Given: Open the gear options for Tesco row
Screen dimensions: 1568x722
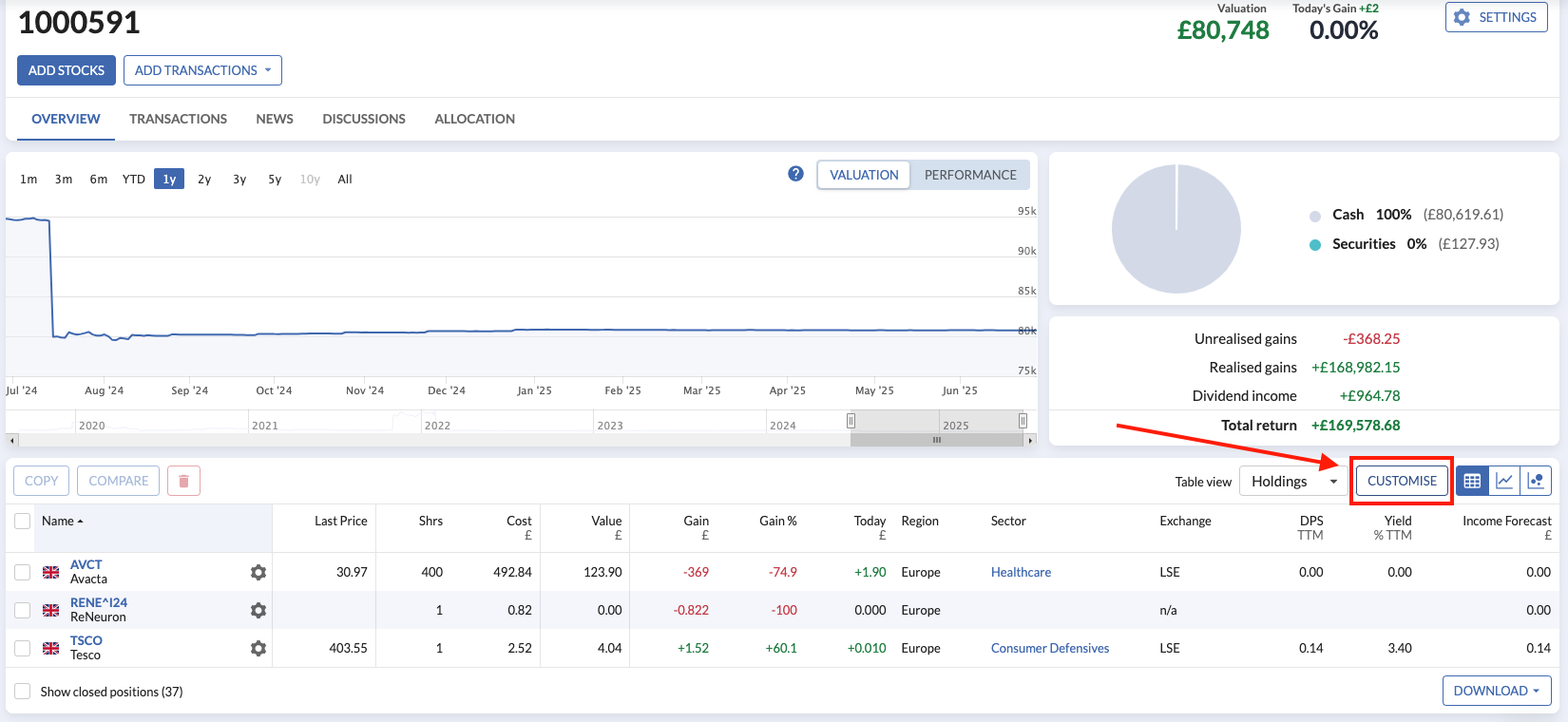Looking at the screenshot, I should pyautogui.click(x=258, y=648).
